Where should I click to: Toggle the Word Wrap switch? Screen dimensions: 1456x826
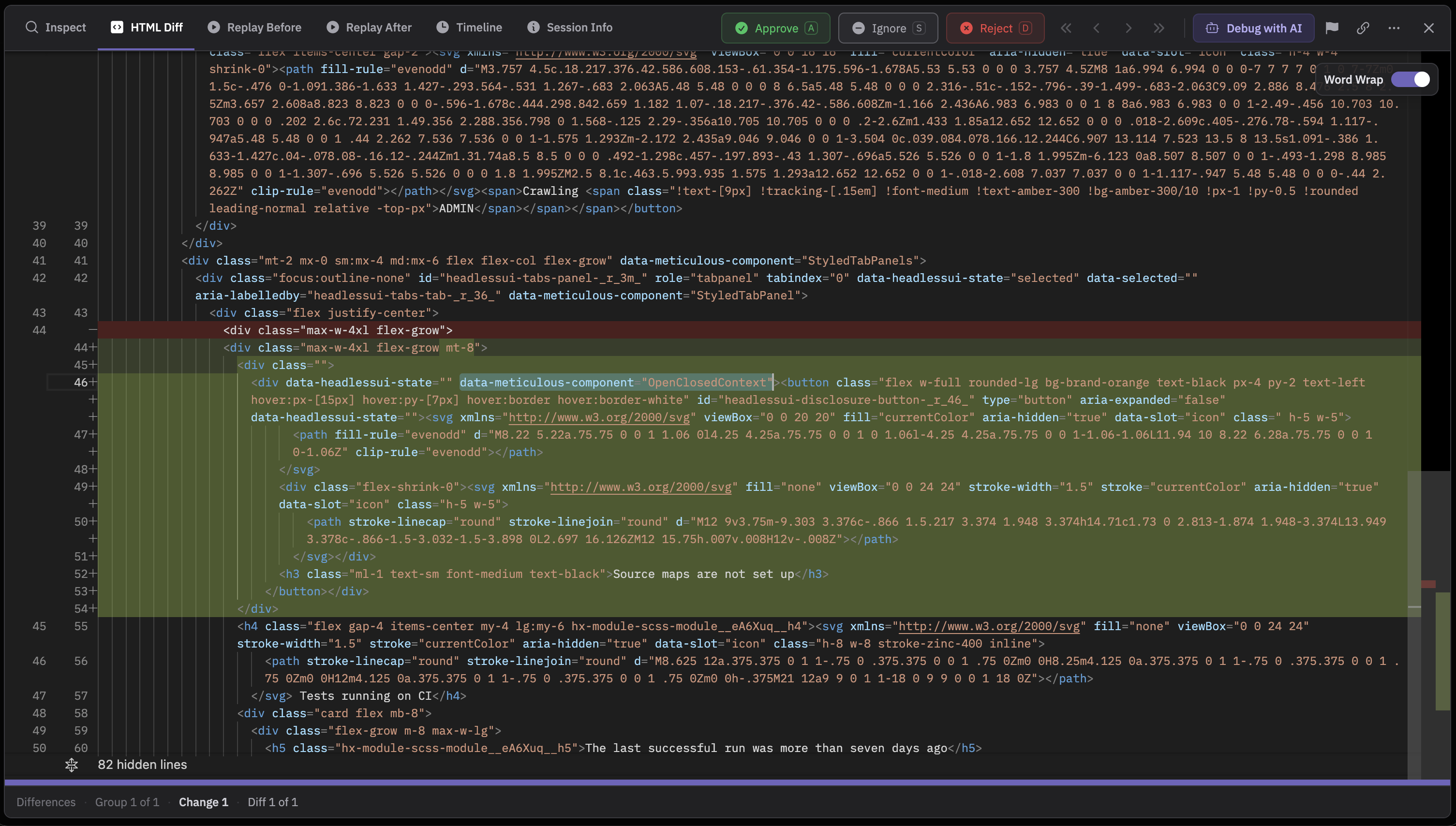(x=1410, y=79)
